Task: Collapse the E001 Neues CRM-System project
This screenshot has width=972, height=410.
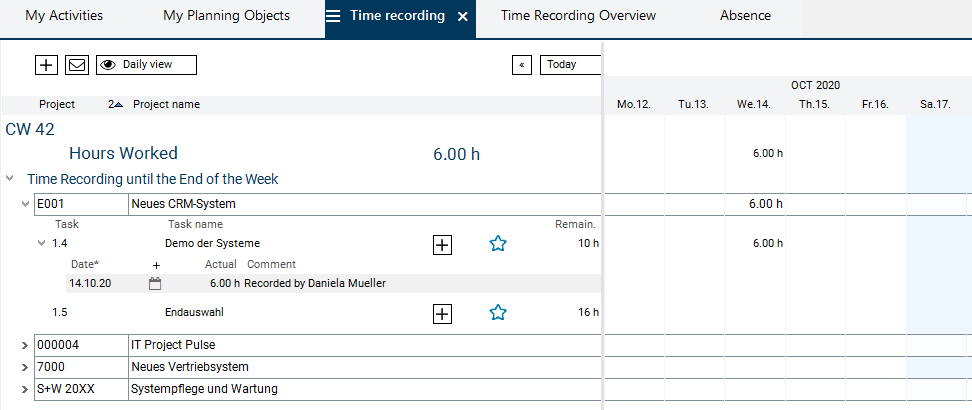Action: [x=25, y=204]
